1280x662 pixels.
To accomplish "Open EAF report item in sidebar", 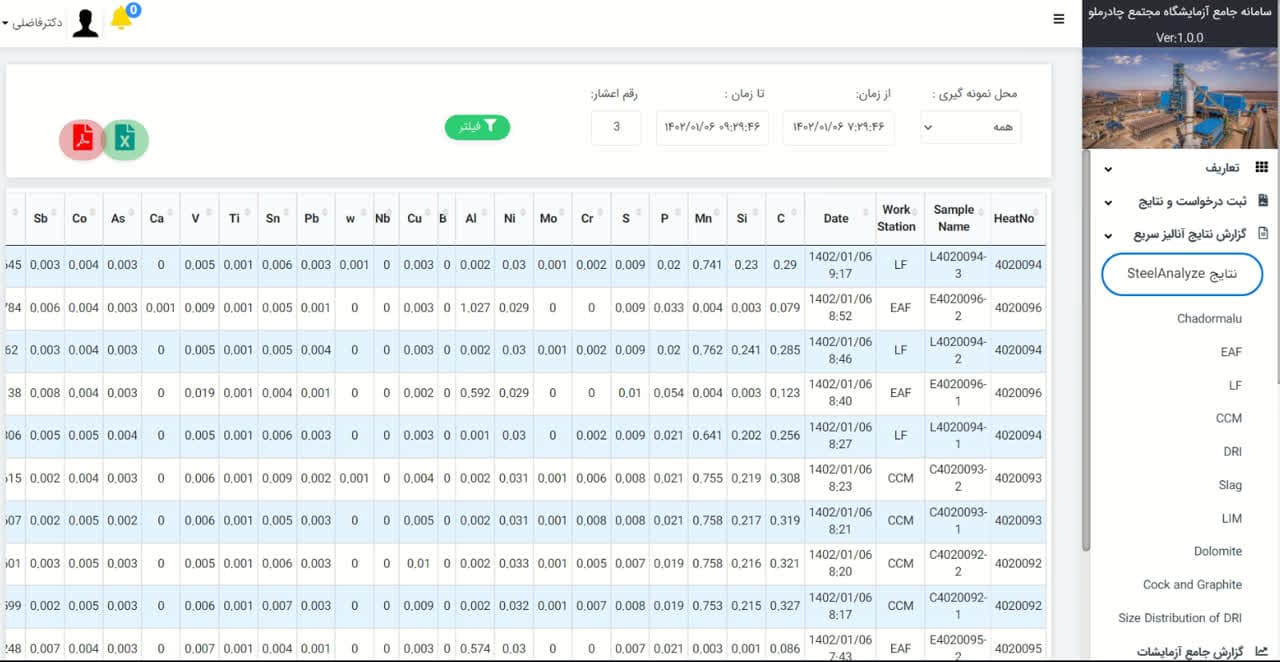I will tap(1231, 352).
